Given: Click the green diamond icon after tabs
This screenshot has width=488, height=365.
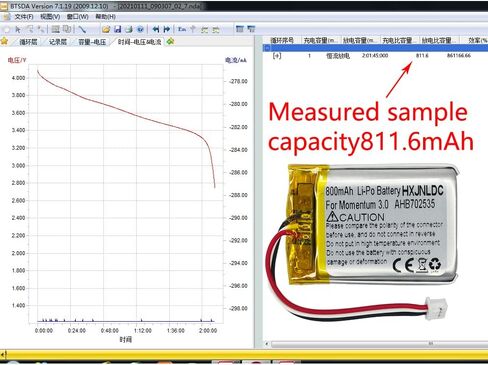Looking at the screenshot, I should (x=170, y=41).
